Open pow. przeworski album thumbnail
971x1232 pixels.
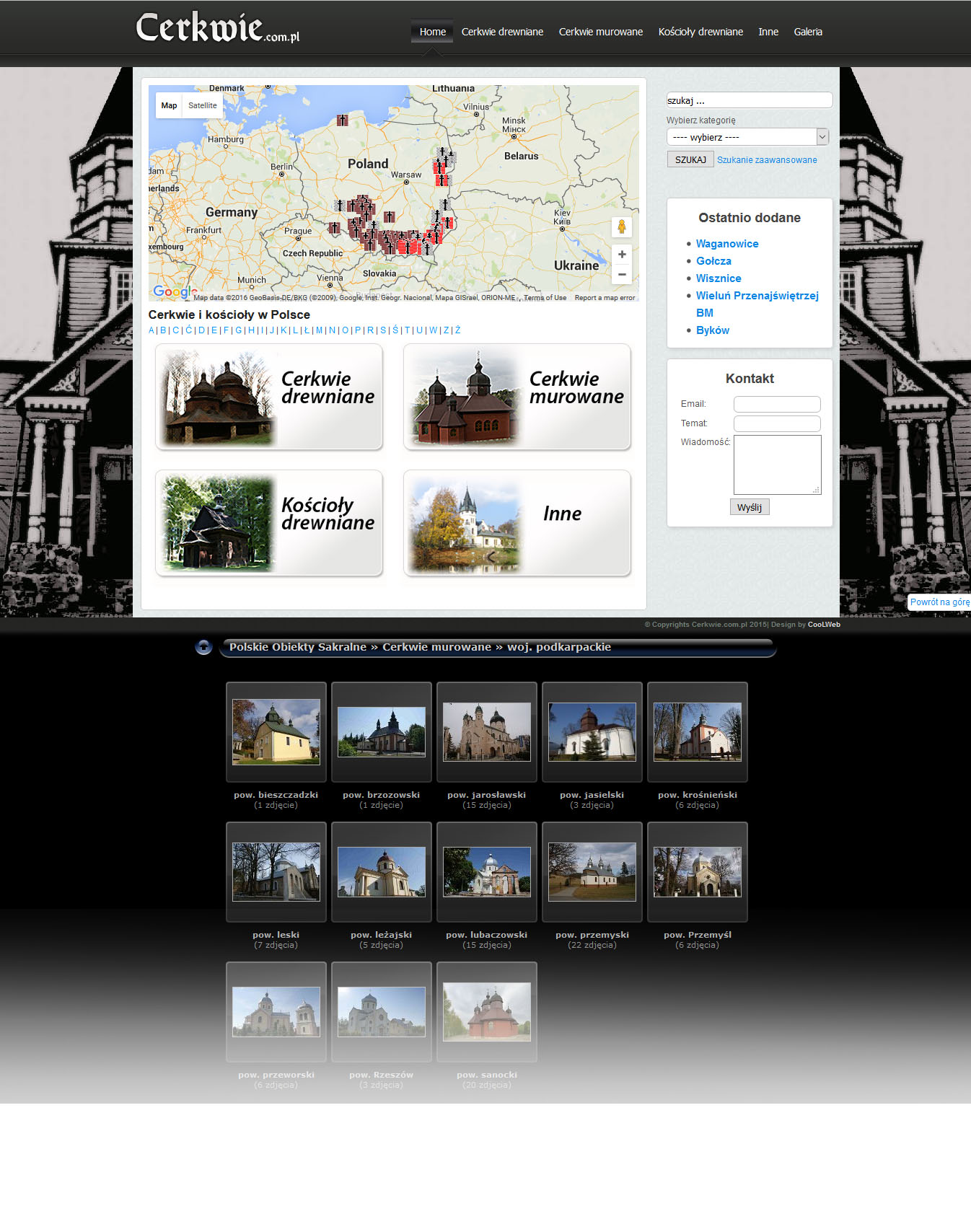pos(276,1011)
